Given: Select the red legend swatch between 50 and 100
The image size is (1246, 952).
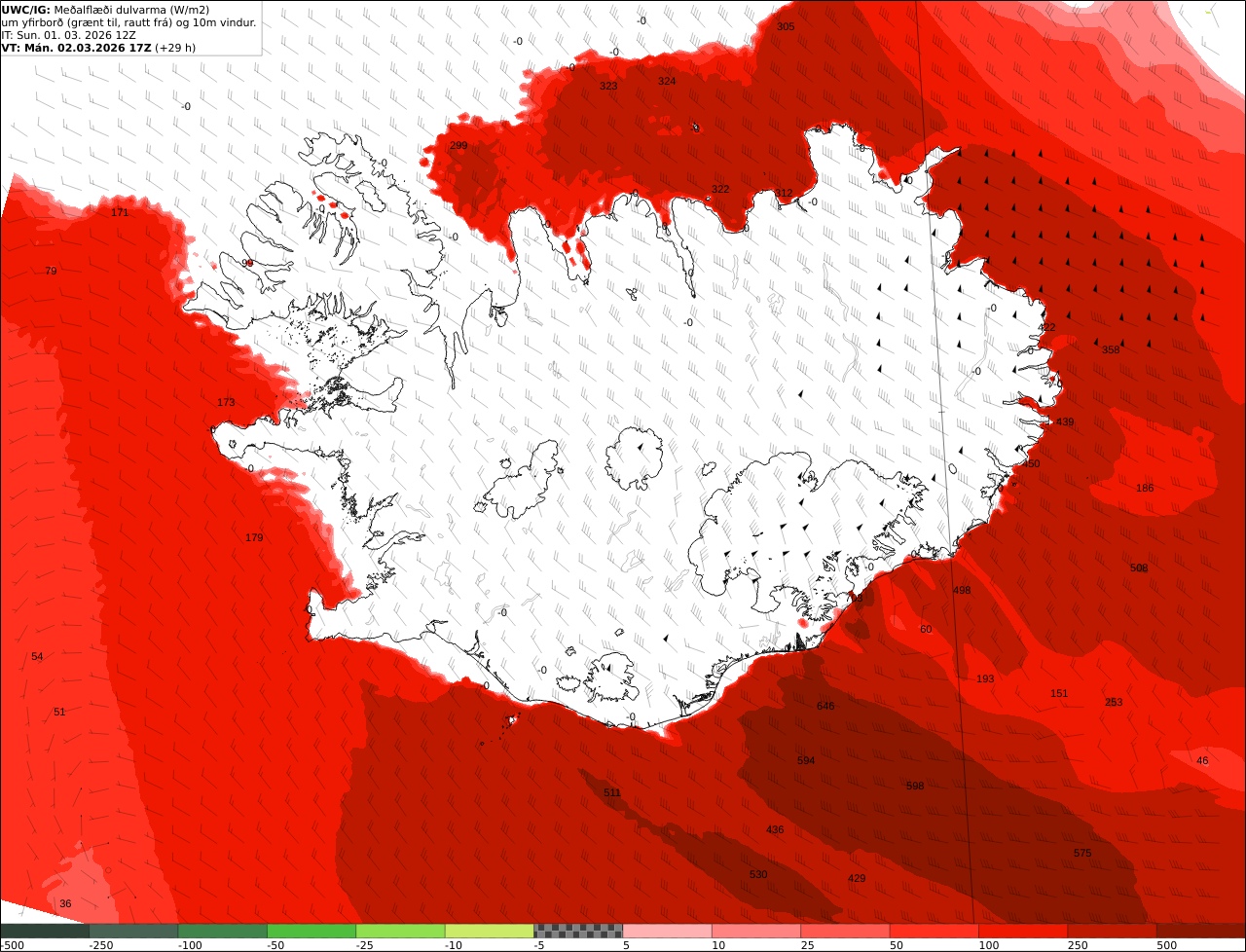Looking at the screenshot, I should 934,931.
